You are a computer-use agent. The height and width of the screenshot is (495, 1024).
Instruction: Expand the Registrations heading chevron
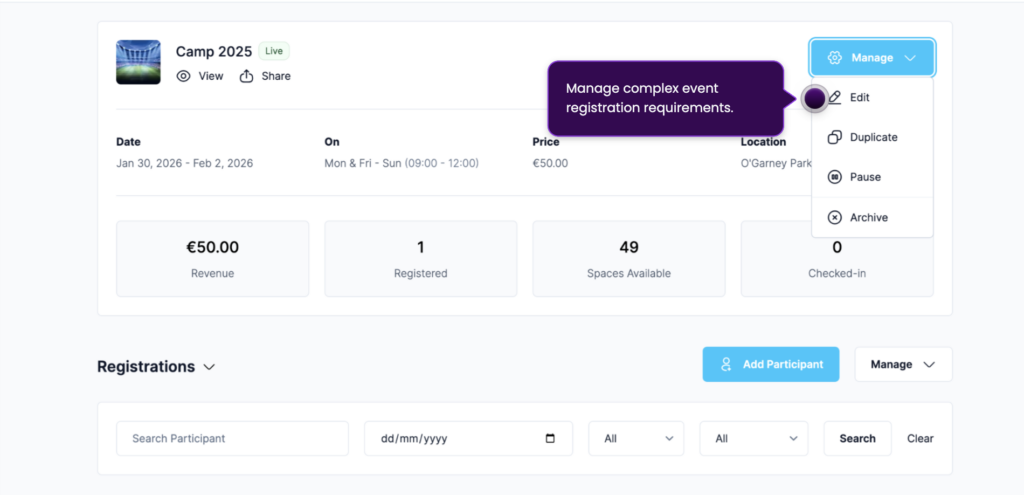209,367
